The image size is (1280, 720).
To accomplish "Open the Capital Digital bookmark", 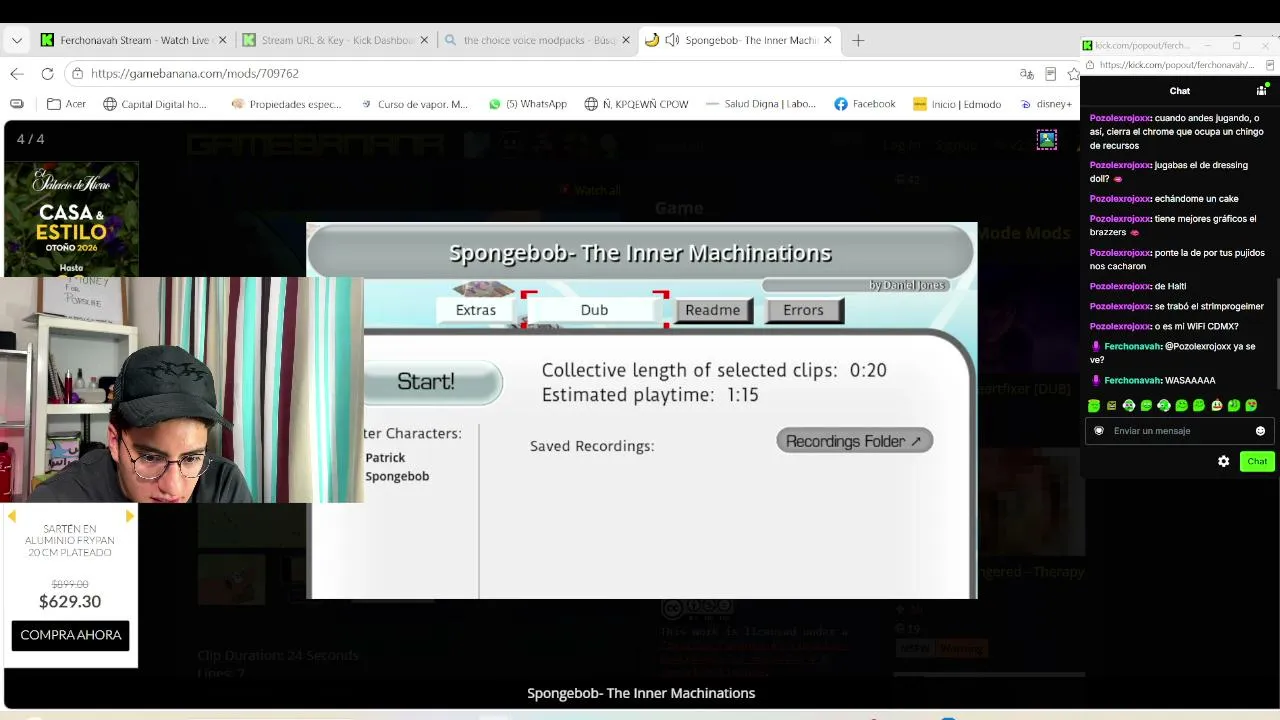I will [x=155, y=104].
